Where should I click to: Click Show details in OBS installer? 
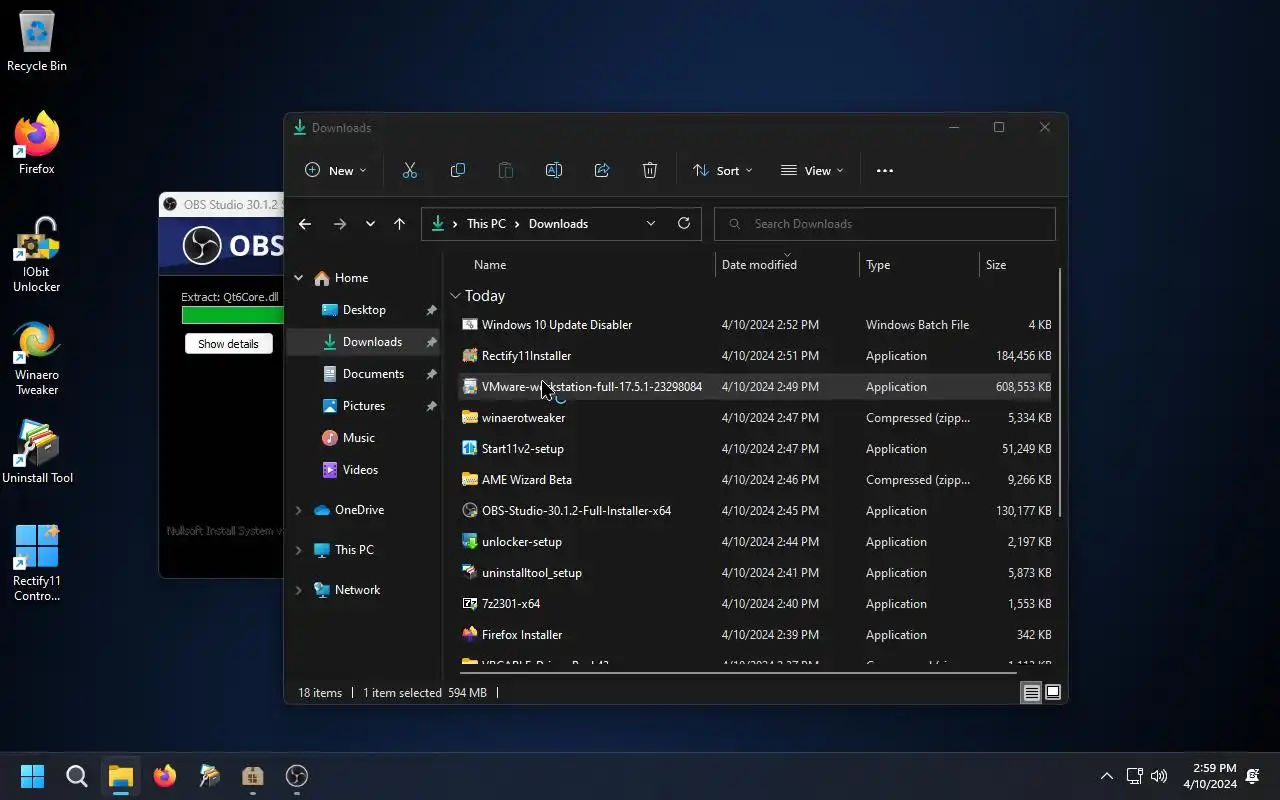point(228,344)
